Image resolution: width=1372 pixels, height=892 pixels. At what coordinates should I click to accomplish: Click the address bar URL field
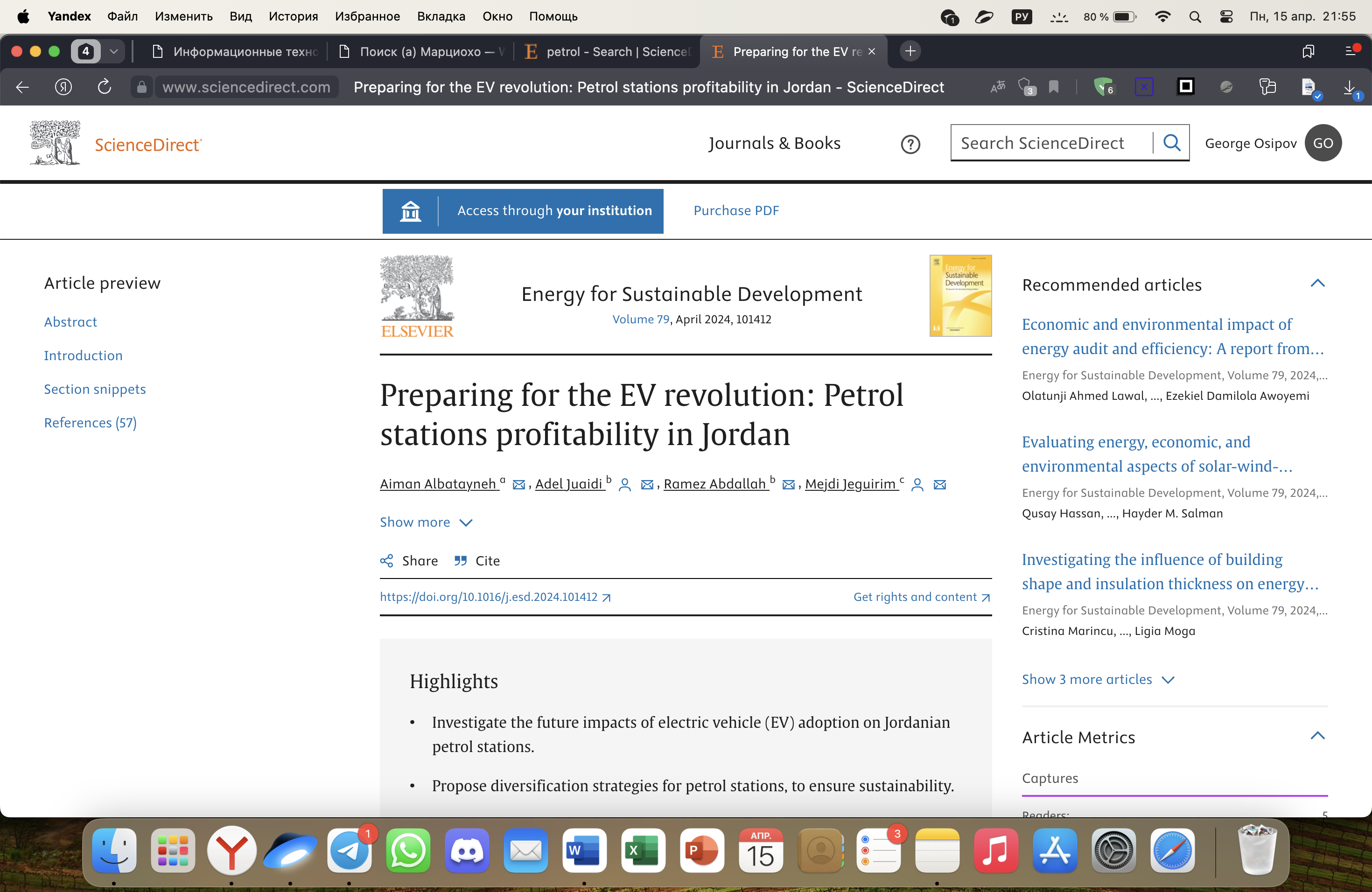246,87
